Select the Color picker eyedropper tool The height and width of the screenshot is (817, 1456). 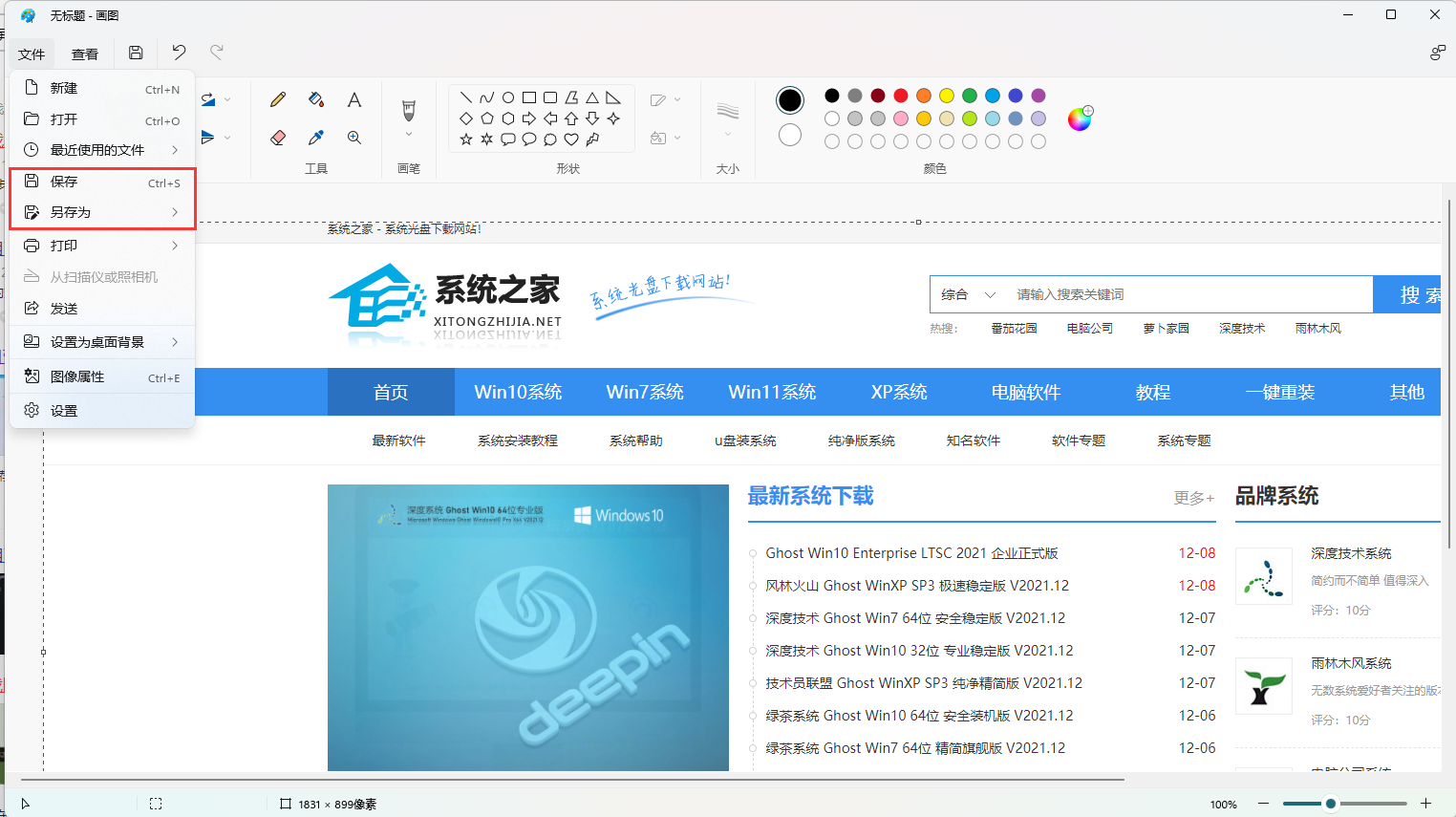click(316, 137)
